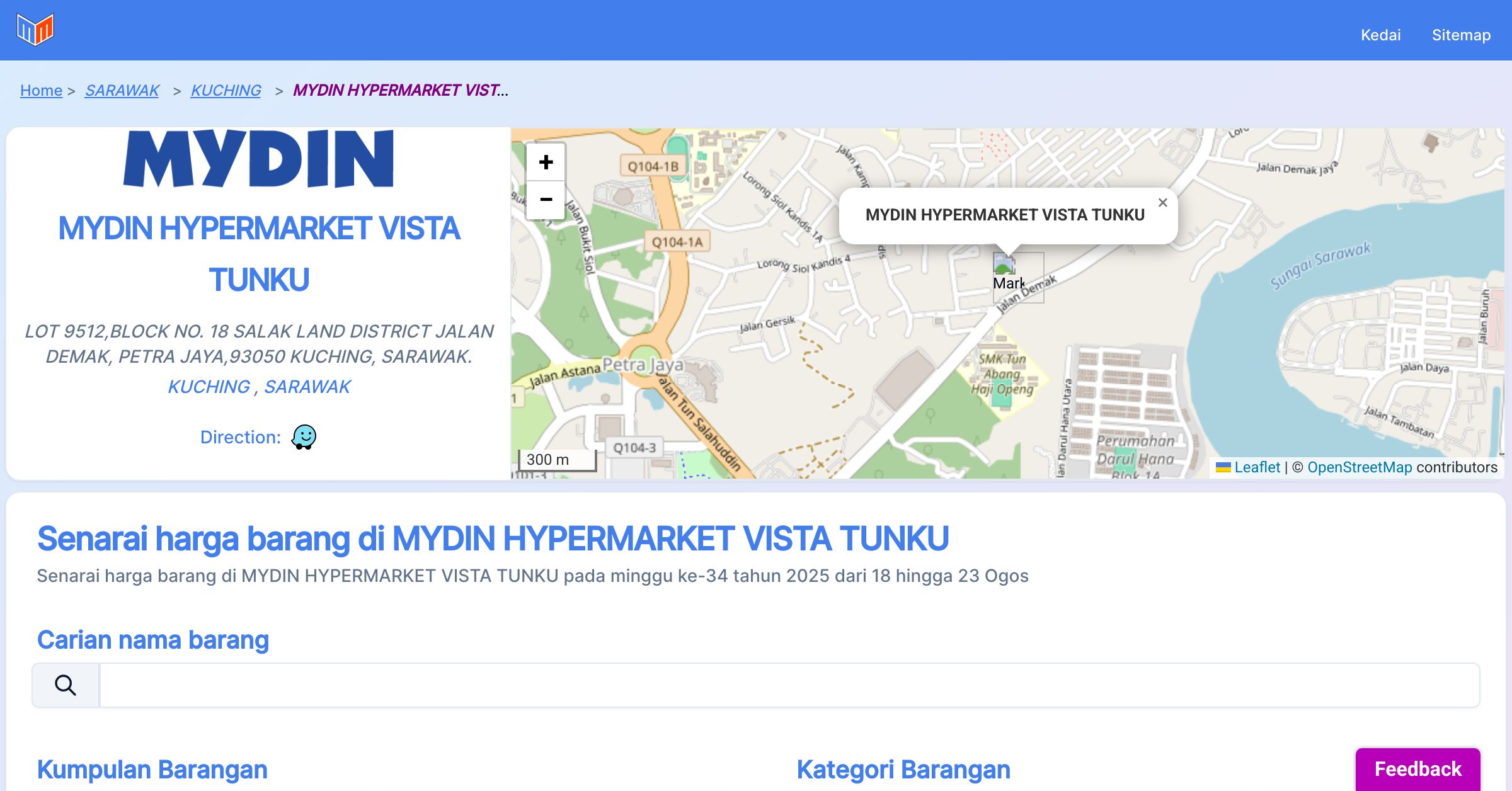Screen dimensions: 1512x791
Task: Open Leaflet attribution link
Action: 1256,467
